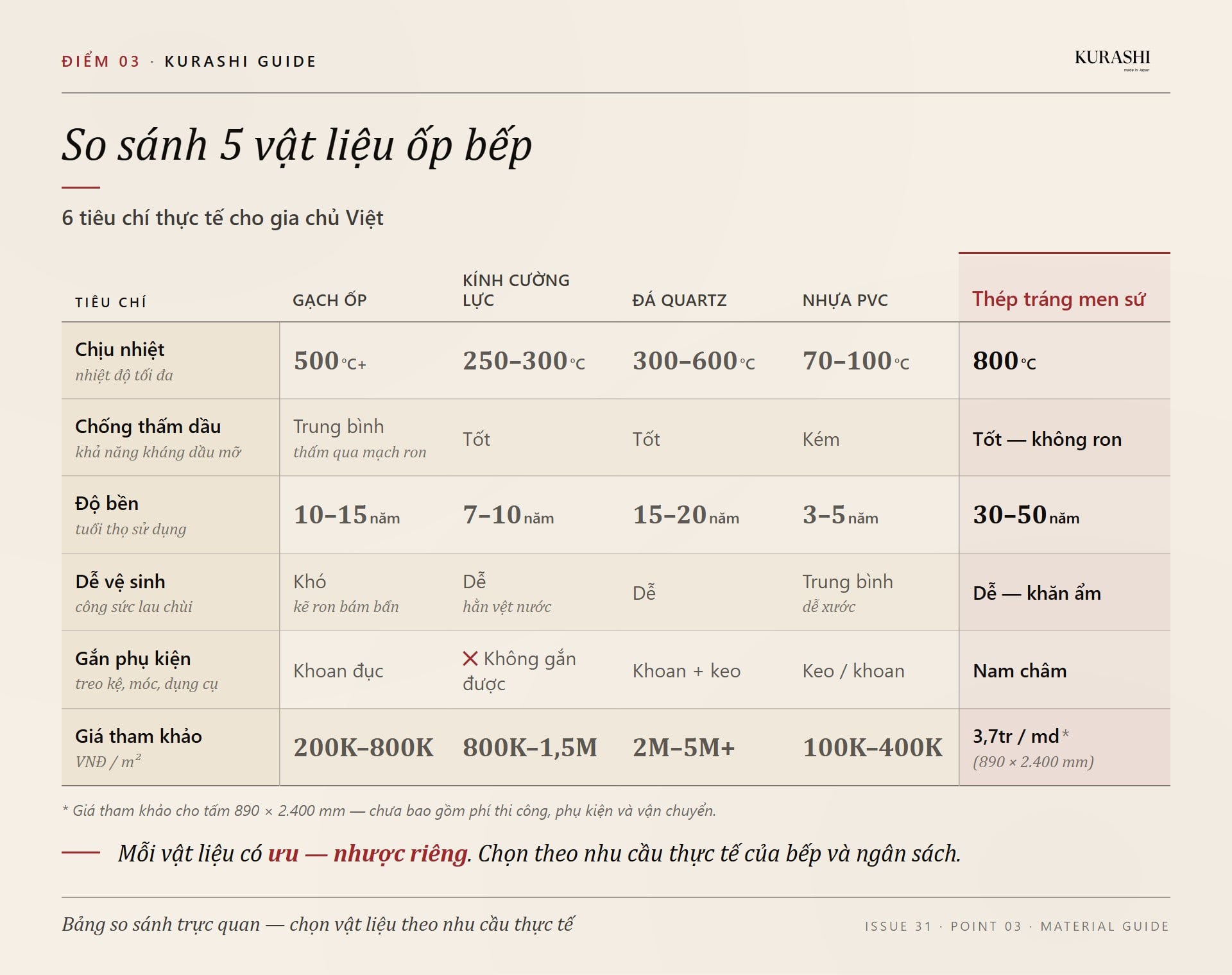Click the 'Khoan đục' cell
This screenshot has width=1232, height=975.
pos(338,671)
